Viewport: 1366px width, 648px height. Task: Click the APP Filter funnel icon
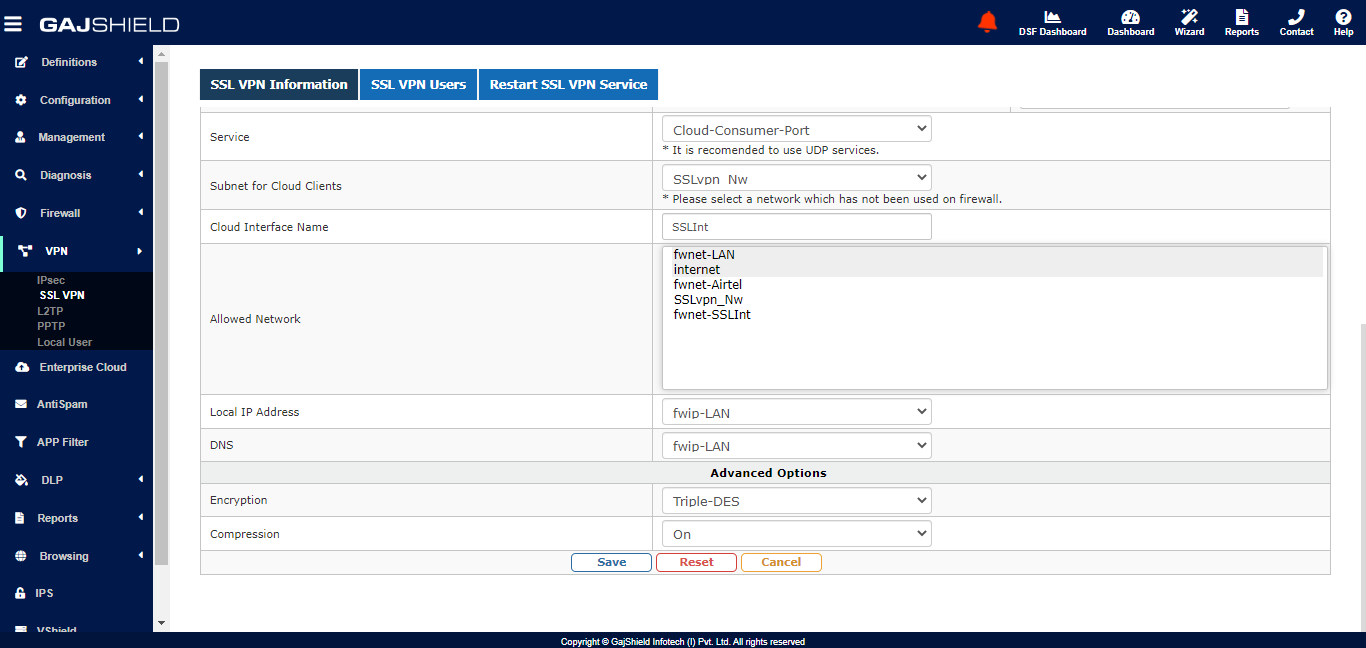pos(21,442)
